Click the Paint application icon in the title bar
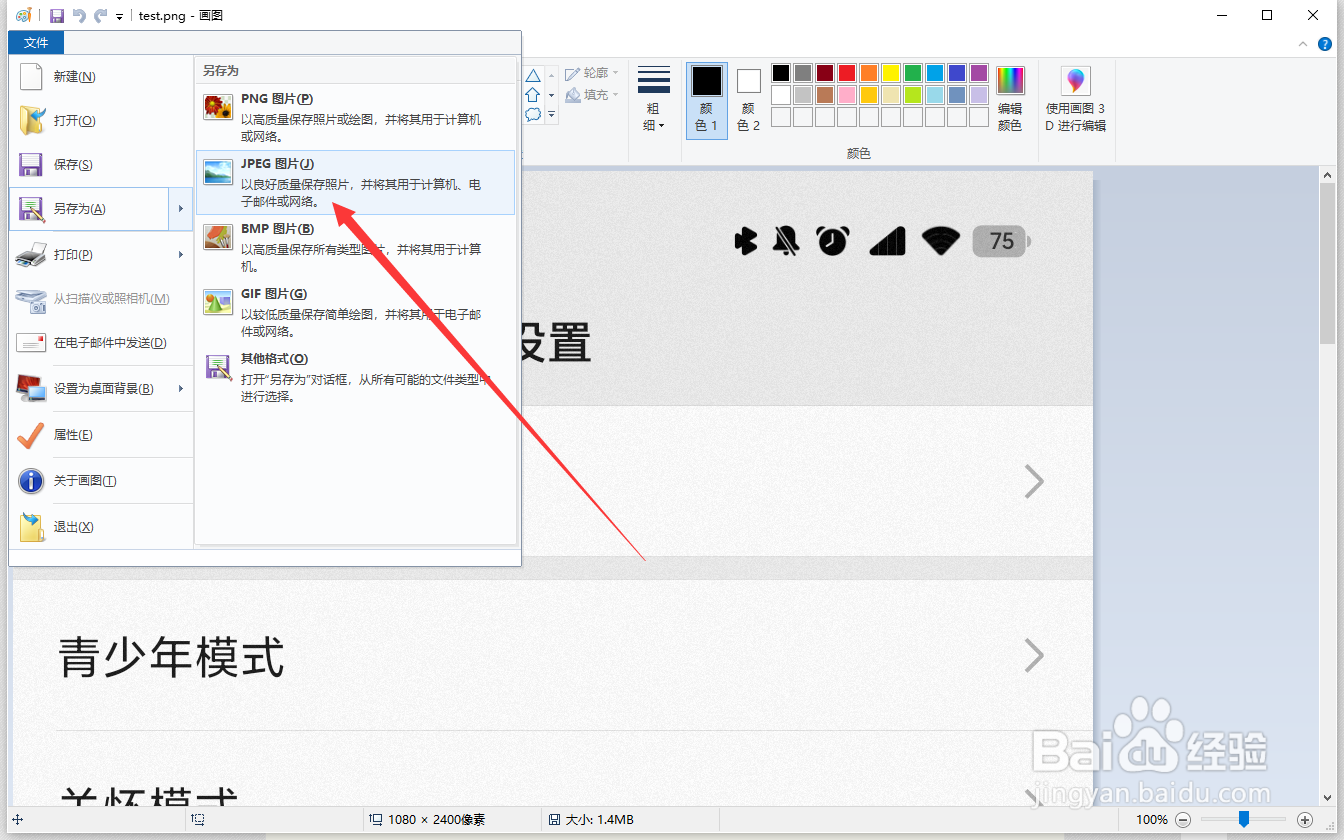 tap(22, 15)
